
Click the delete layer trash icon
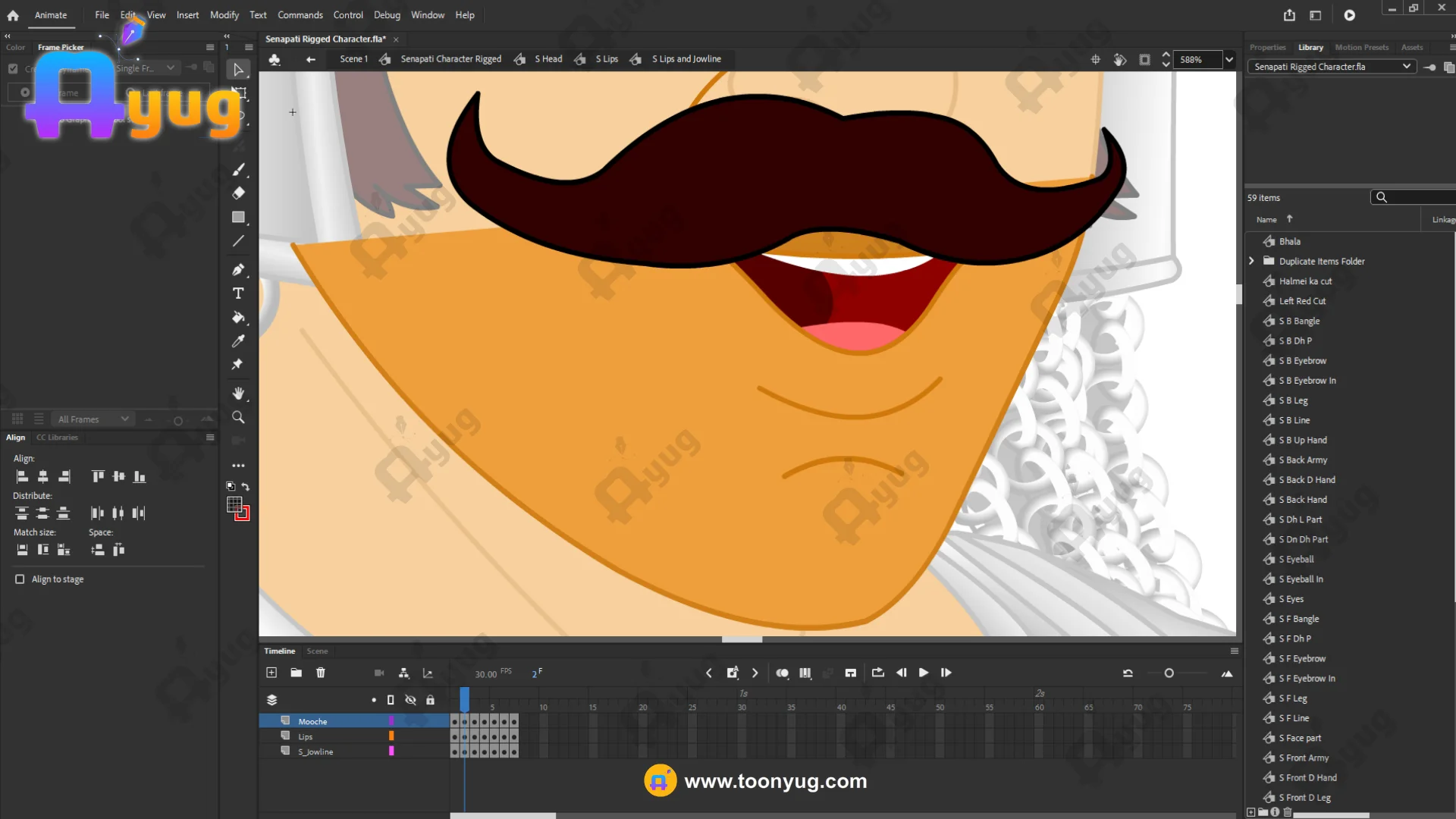pyautogui.click(x=321, y=673)
